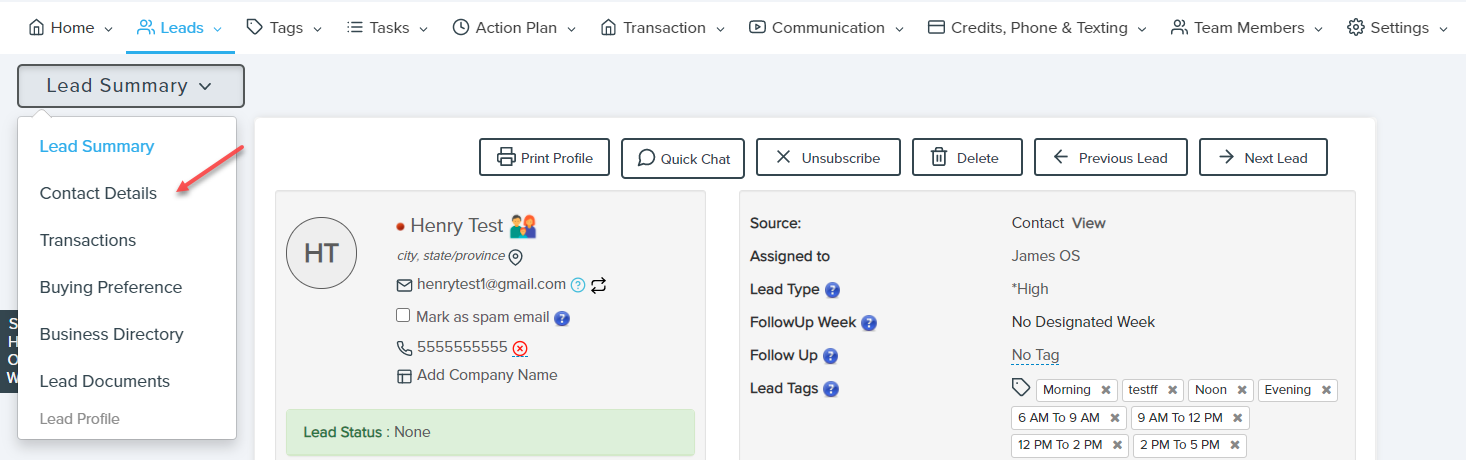Click Add Company Name field
1466x460 pixels.
click(x=487, y=375)
